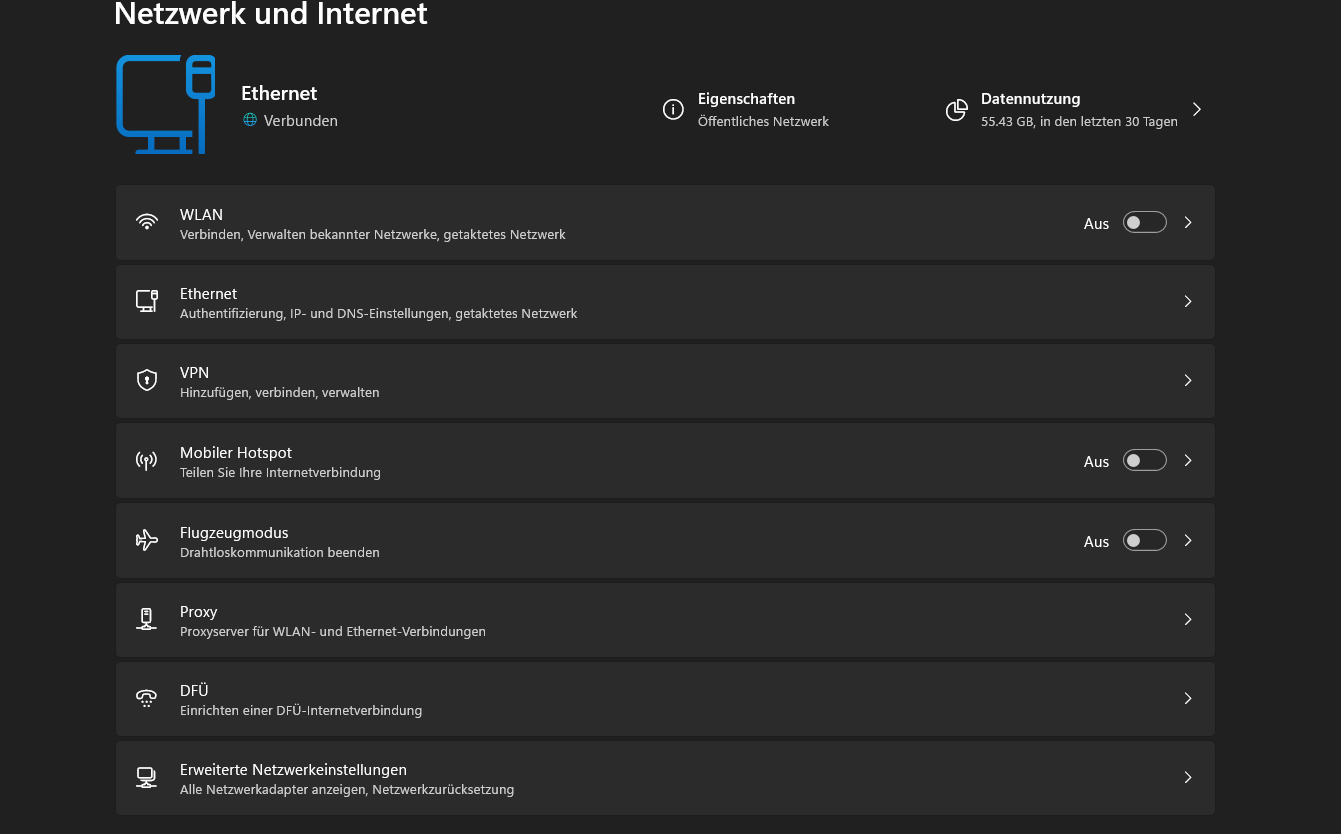The height and width of the screenshot is (834, 1341).
Task: Expand the Flugzeugmodus chevron arrow
Action: (1188, 540)
